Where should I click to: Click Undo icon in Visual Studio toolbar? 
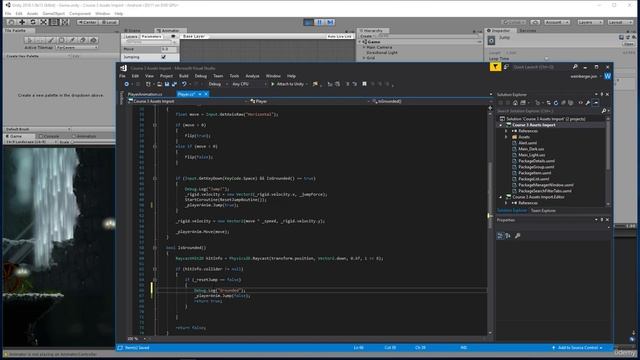pos(184,84)
